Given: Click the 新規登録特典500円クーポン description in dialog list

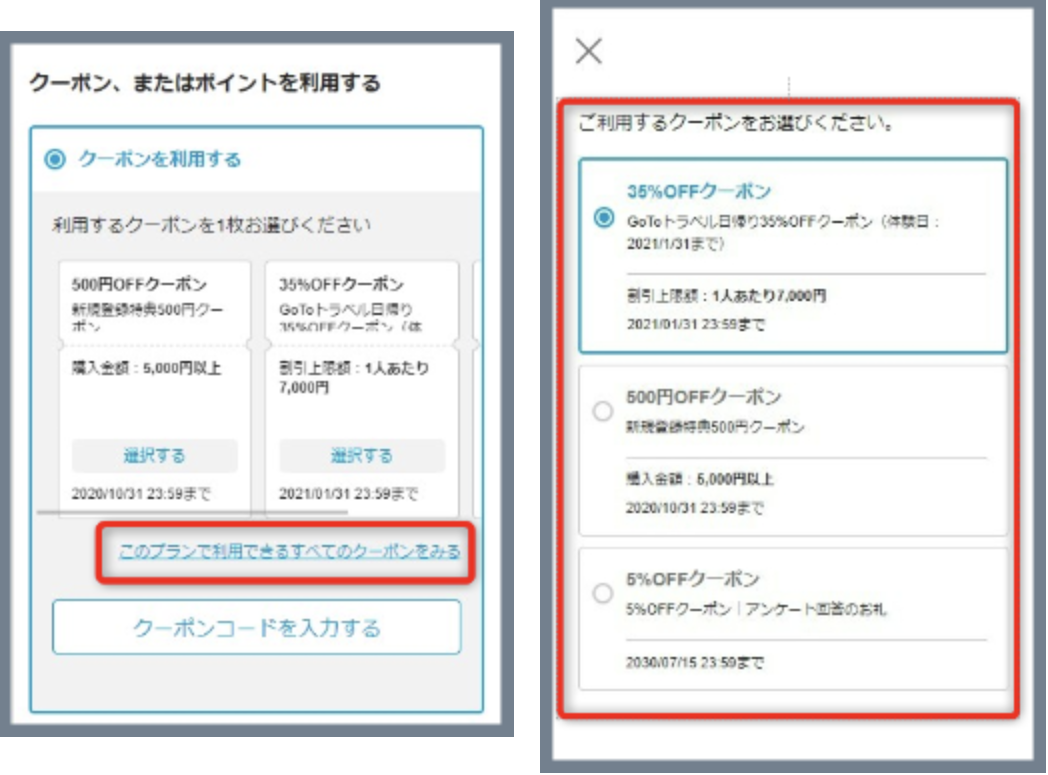Looking at the screenshot, I should (x=715, y=427).
